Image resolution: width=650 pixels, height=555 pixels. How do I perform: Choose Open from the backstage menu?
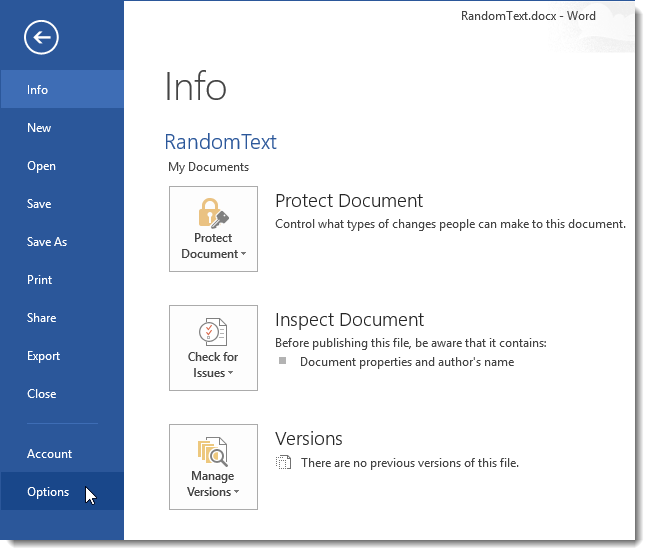coord(62,166)
